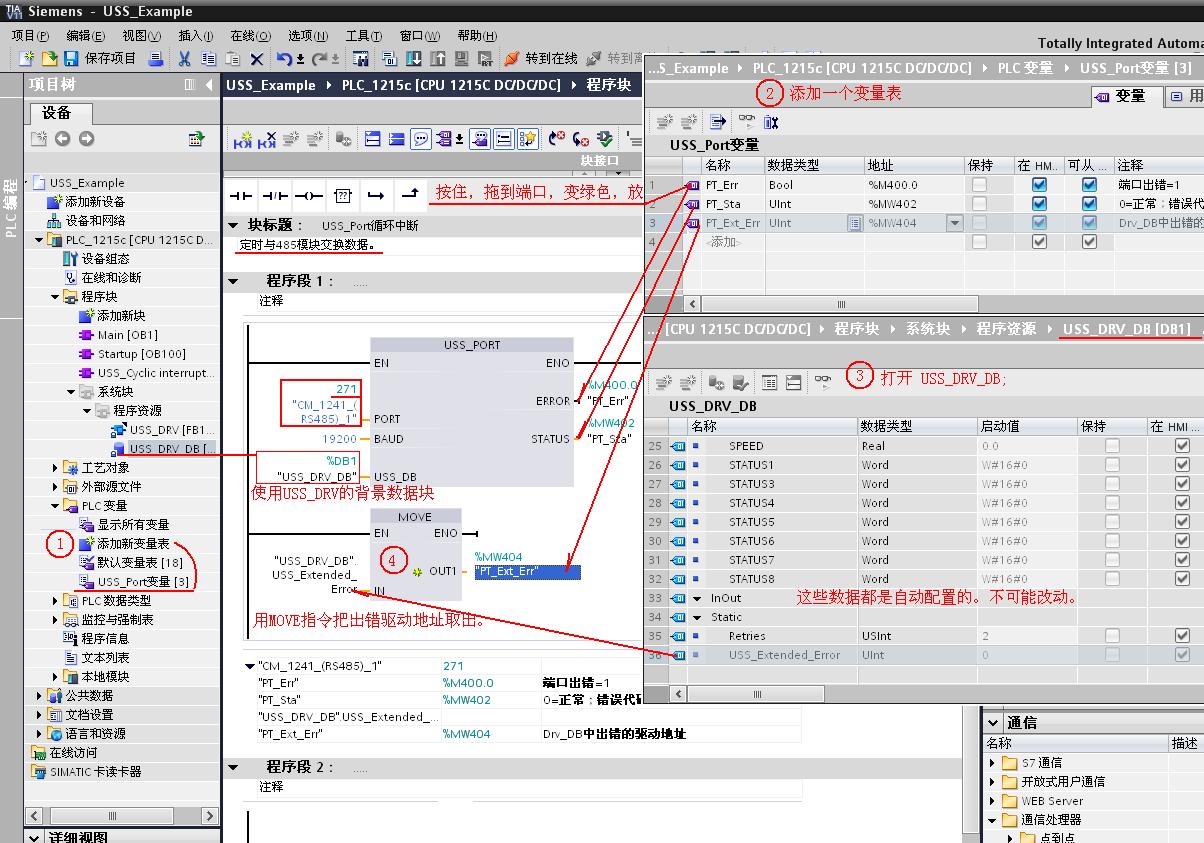Toggle HMI checkbox for Retries row
Screen dimensions: 1204x843
coord(1183,636)
